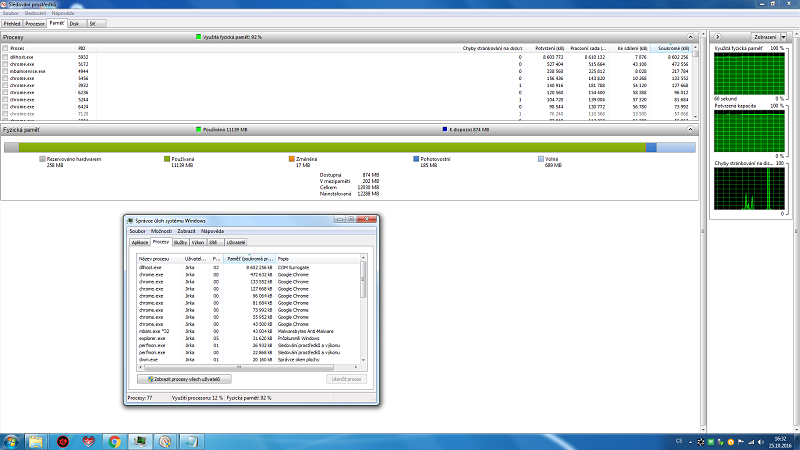Select mbam.exe *32 row in Task Manager

coord(249,331)
